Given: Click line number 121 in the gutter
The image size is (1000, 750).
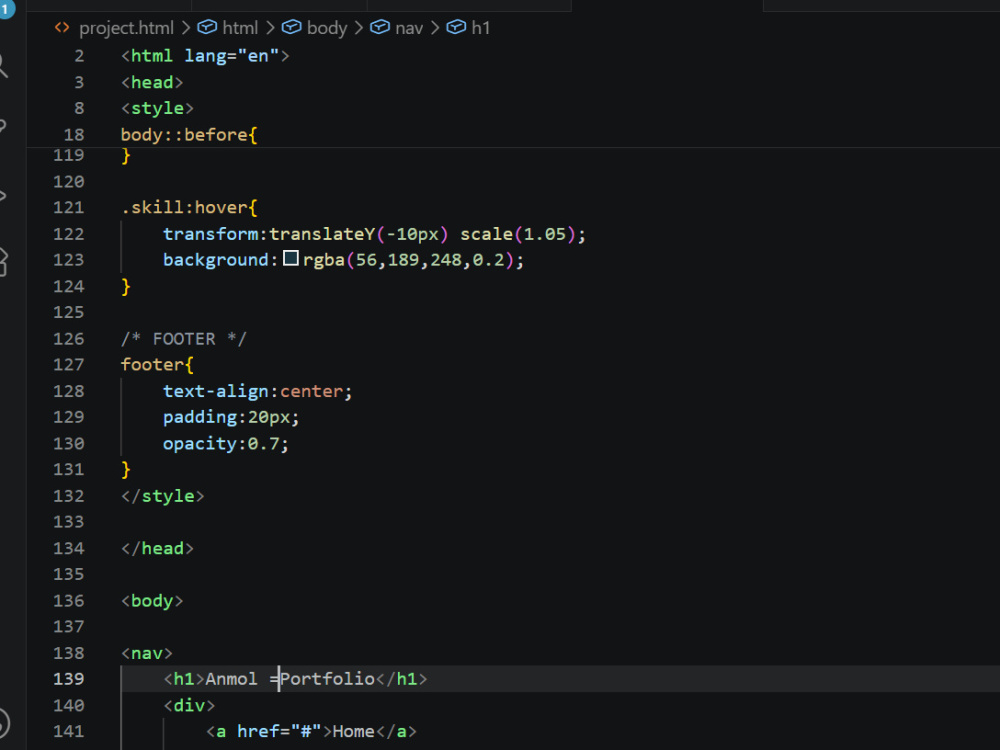Looking at the screenshot, I should click(69, 207).
